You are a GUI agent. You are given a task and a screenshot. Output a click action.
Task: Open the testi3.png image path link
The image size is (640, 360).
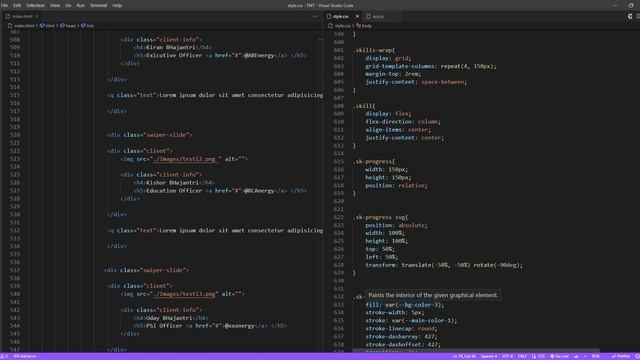pyautogui.click(x=185, y=294)
